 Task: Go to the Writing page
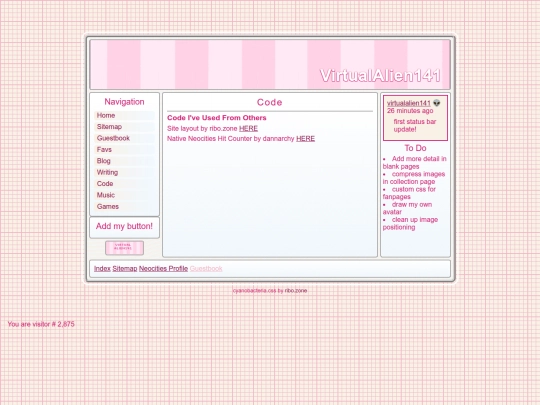(124, 172)
